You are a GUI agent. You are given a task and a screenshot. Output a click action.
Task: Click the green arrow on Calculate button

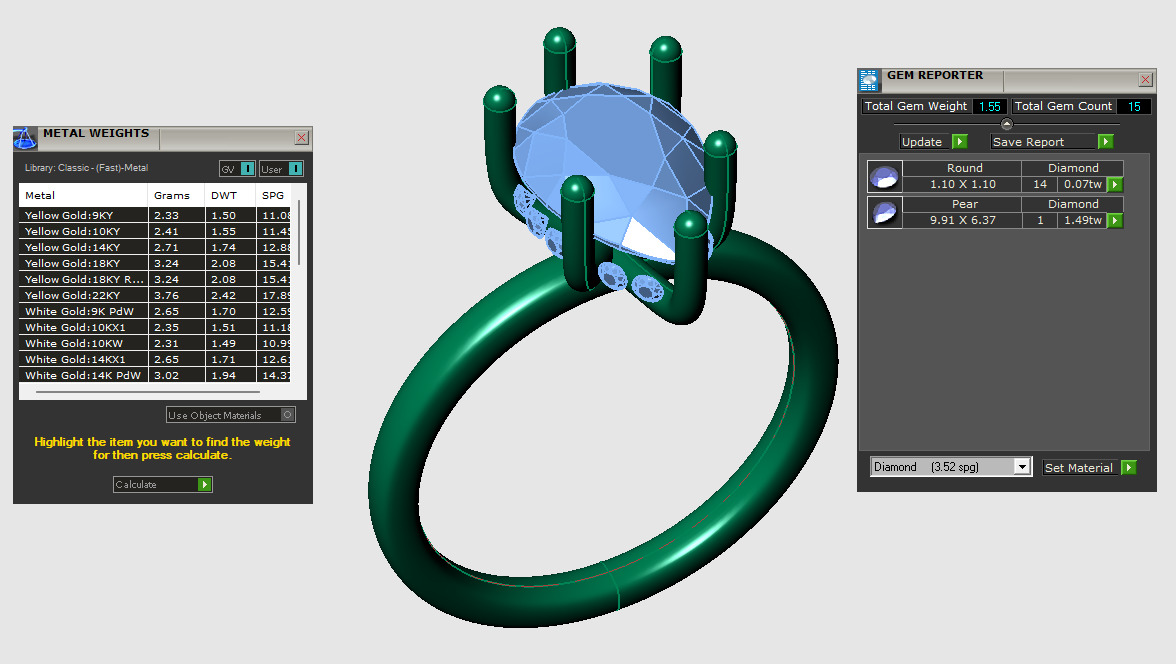point(204,485)
